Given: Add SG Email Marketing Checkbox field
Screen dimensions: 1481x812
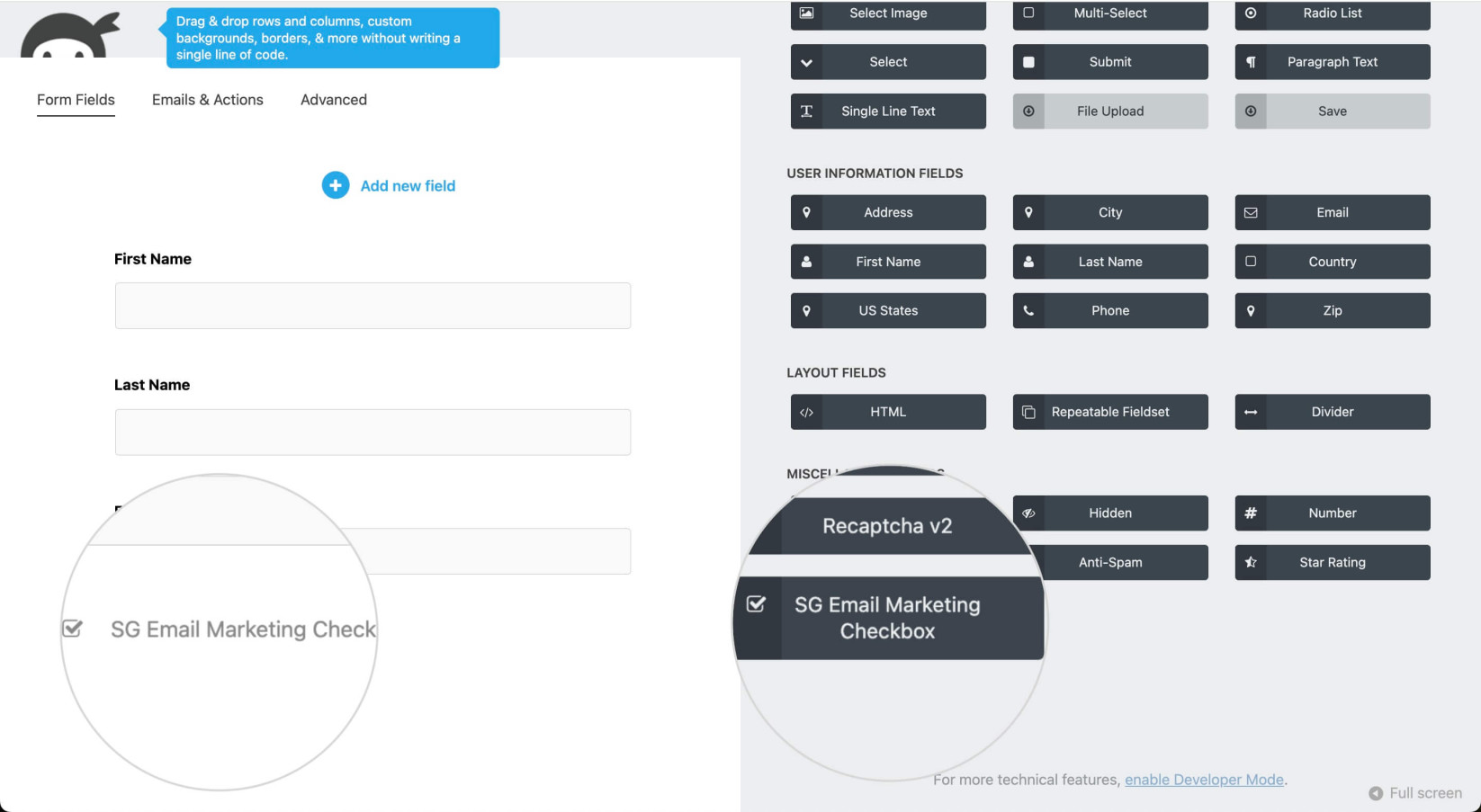Looking at the screenshot, I should click(888, 618).
